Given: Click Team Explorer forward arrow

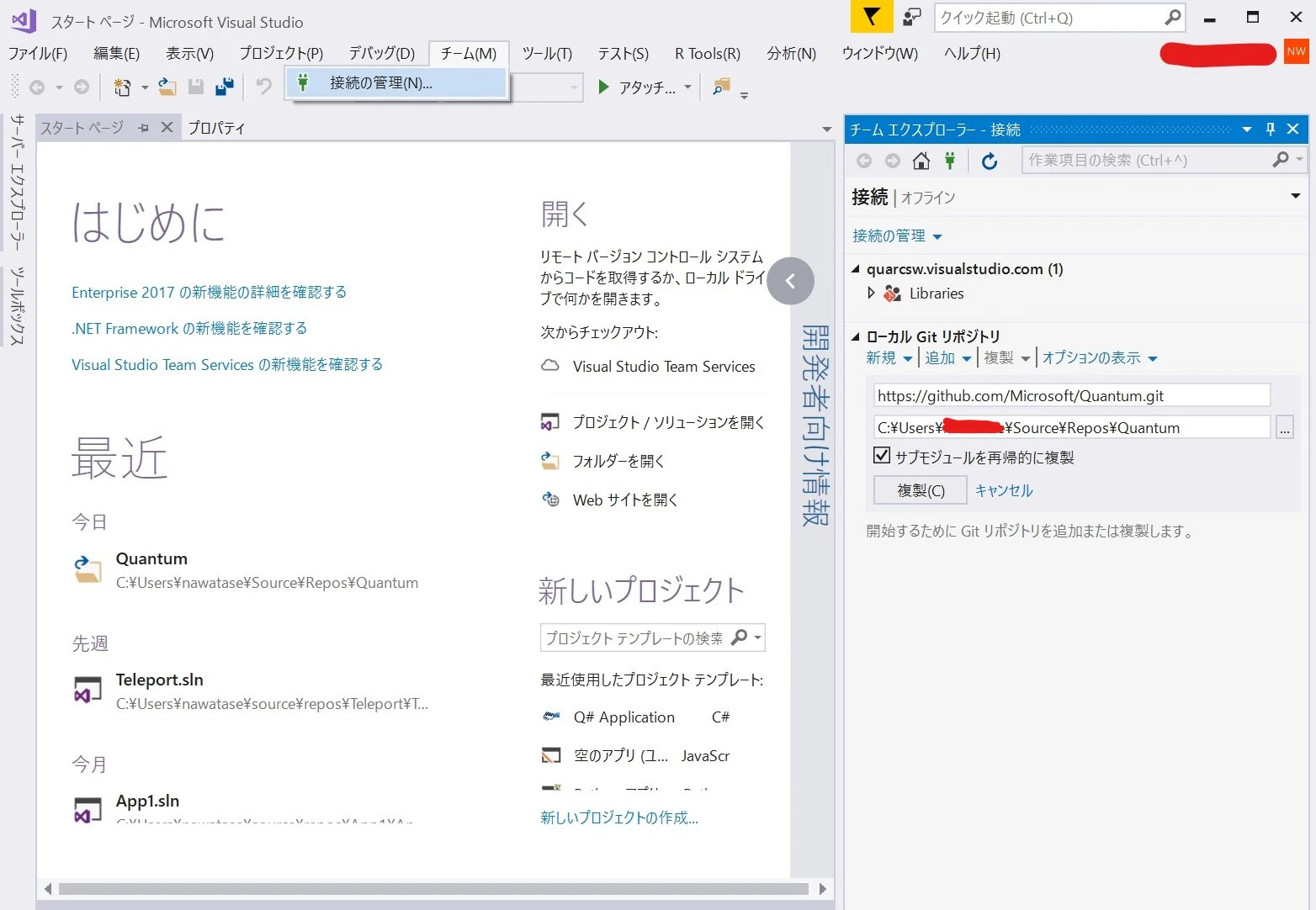Looking at the screenshot, I should 893,161.
